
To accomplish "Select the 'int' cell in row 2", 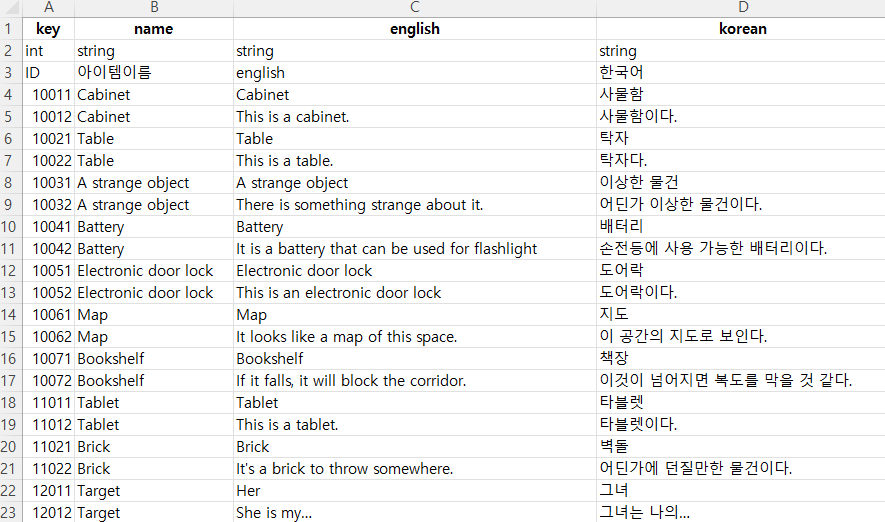I will (x=49, y=51).
